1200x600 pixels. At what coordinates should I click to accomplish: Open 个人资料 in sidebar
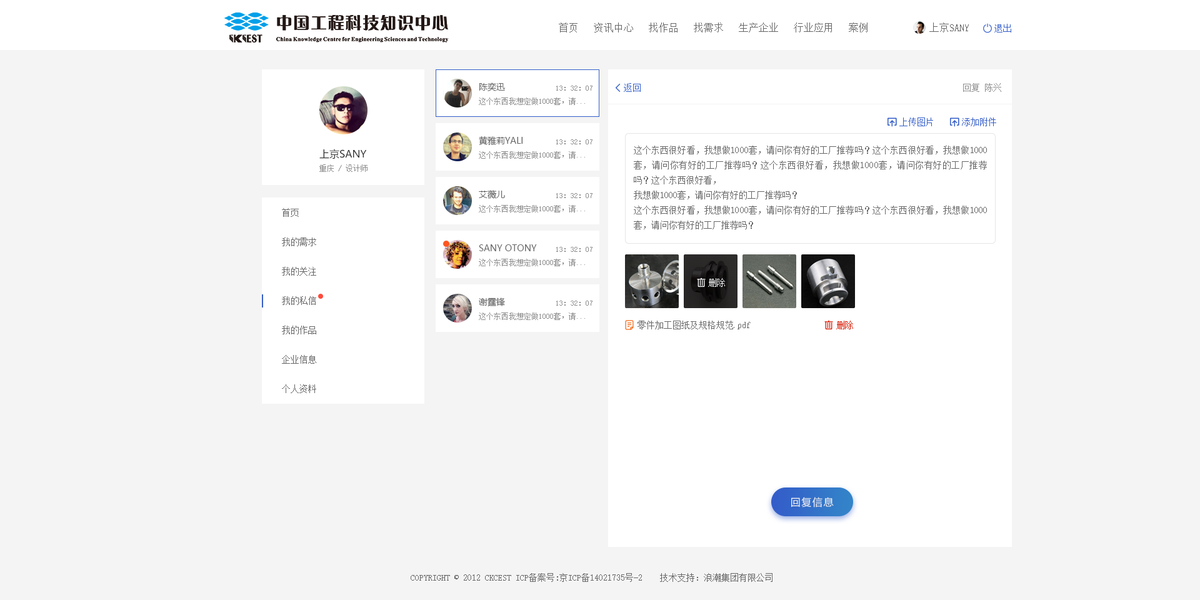[x=299, y=389]
